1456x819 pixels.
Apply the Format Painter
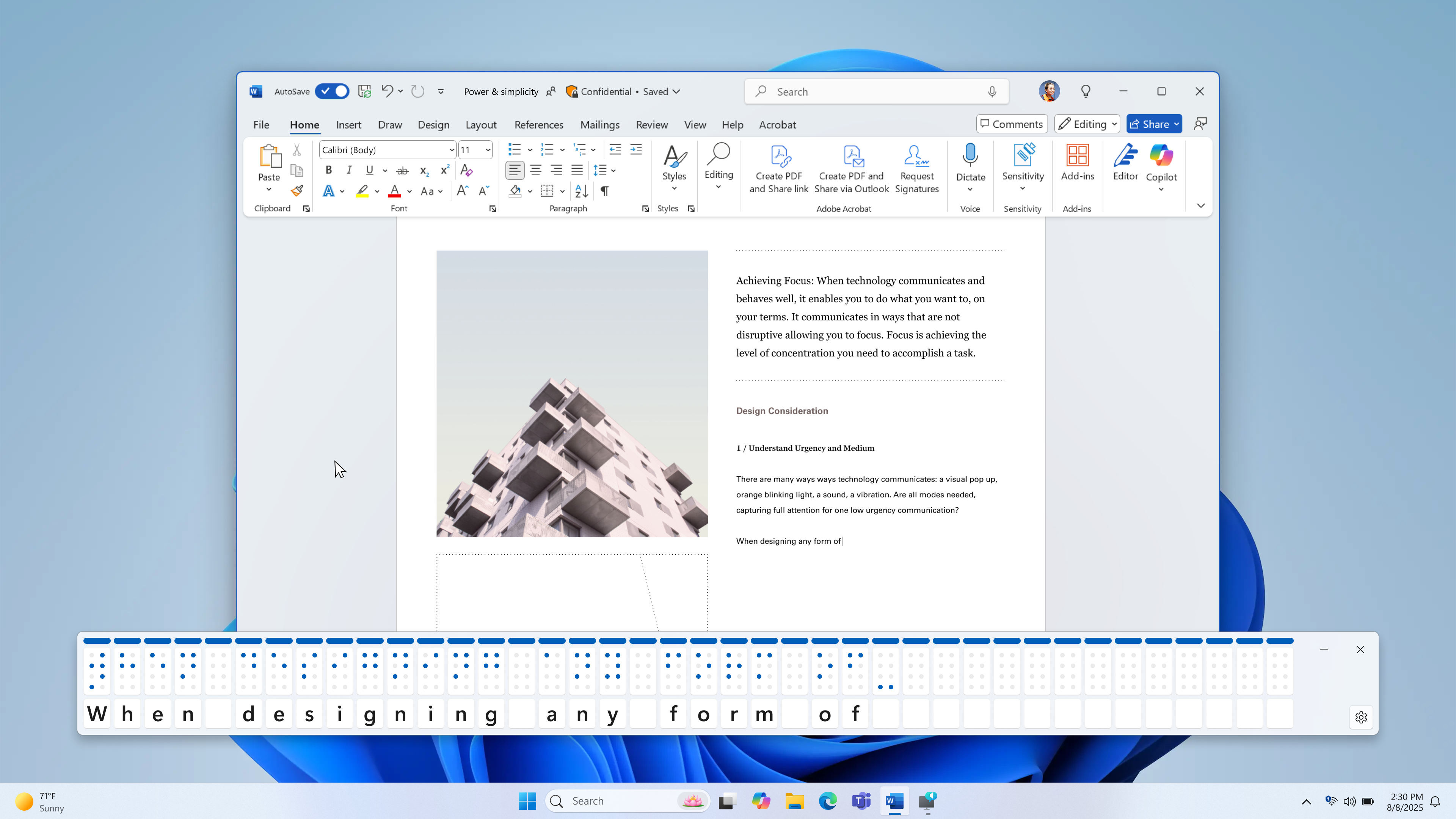[297, 191]
